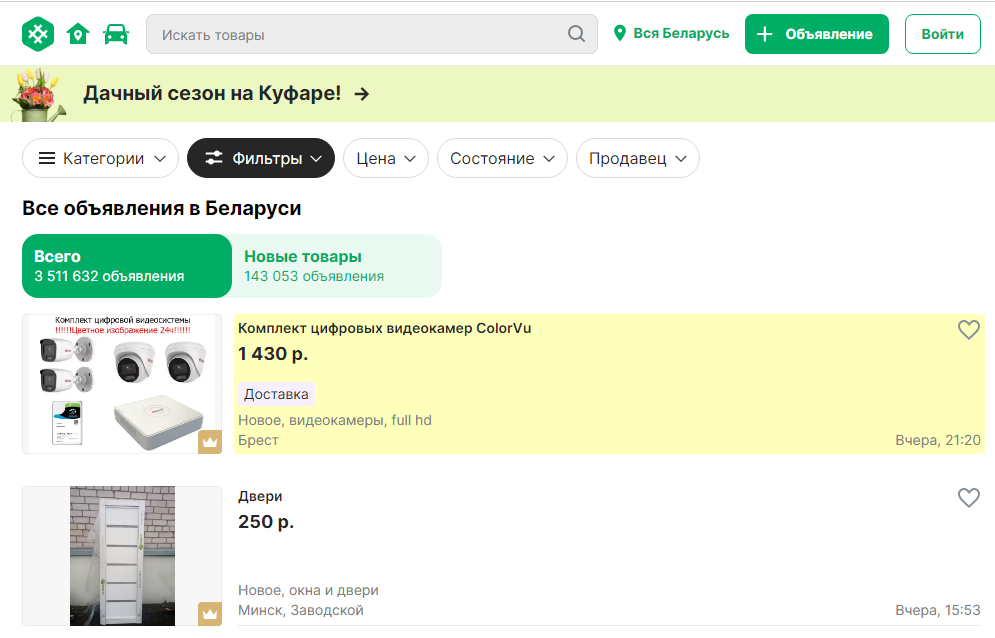The image size is (995, 638).
Task: Click the Брест location text
Action: (x=258, y=440)
